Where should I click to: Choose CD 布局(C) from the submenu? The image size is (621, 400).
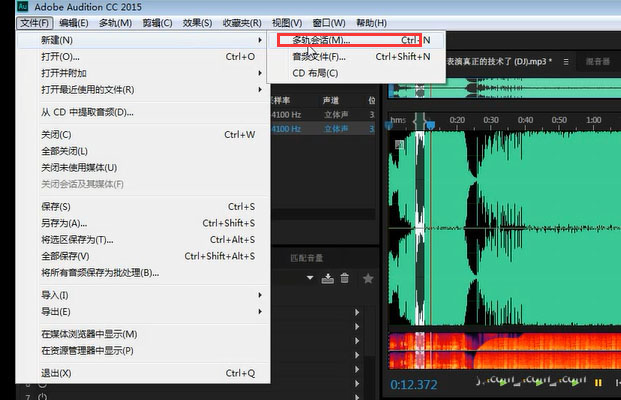(x=356, y=73)
